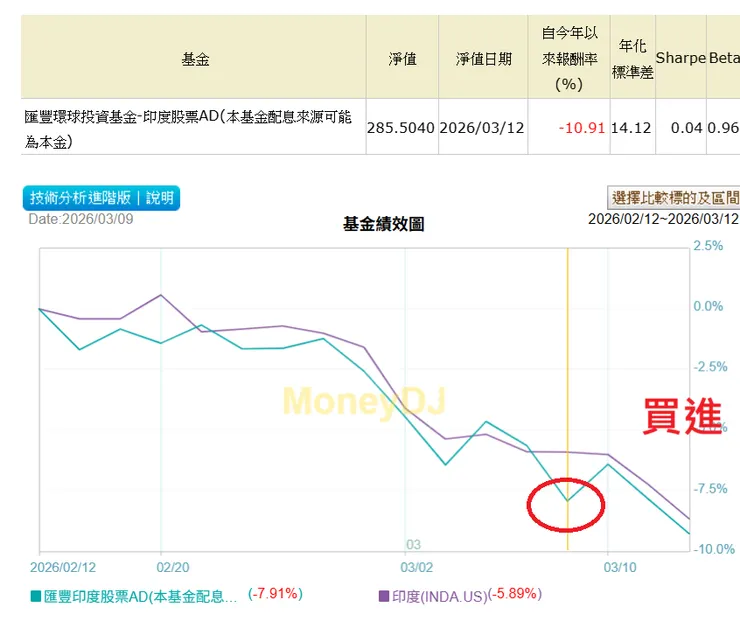This screenshot has height=621, width=740.
Task: Click net value date 2026/03/12 cell
Action: coord(482,128)
